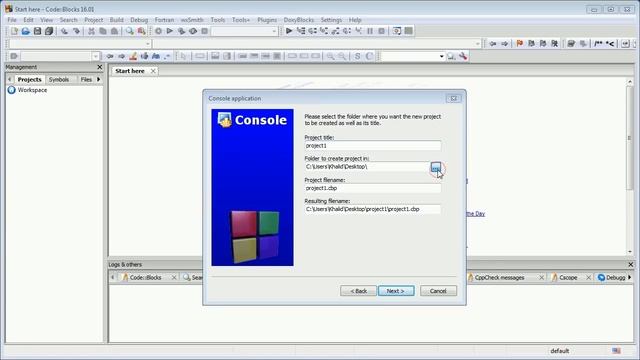Open the Debug menu
640x360 pixels.
(x=139, y=20)
